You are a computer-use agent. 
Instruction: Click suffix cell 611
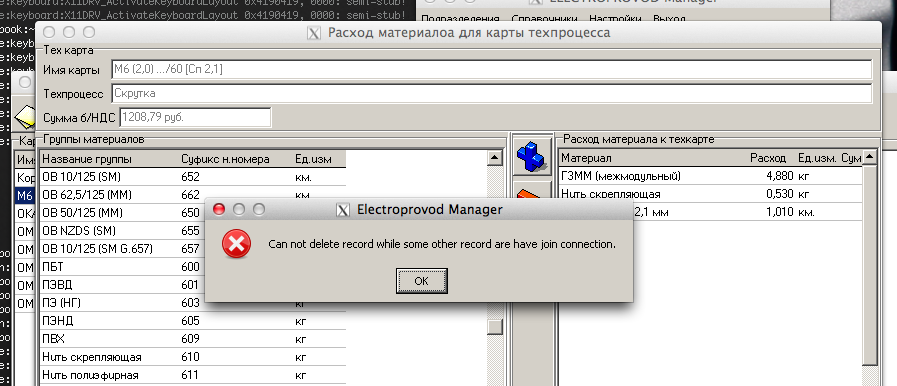(x=190, y=375)
